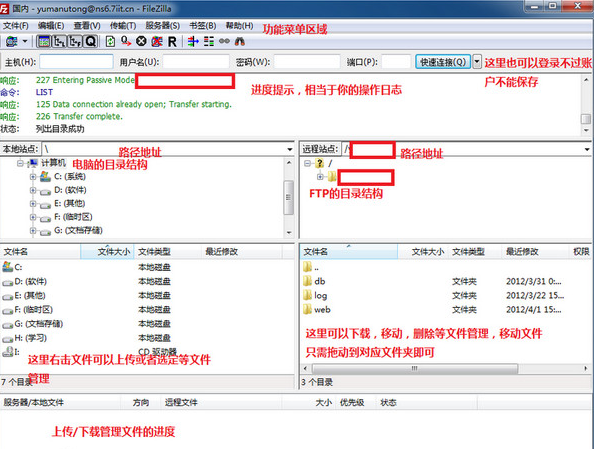Expand the D: (软件) tree node

coord(33,190)
